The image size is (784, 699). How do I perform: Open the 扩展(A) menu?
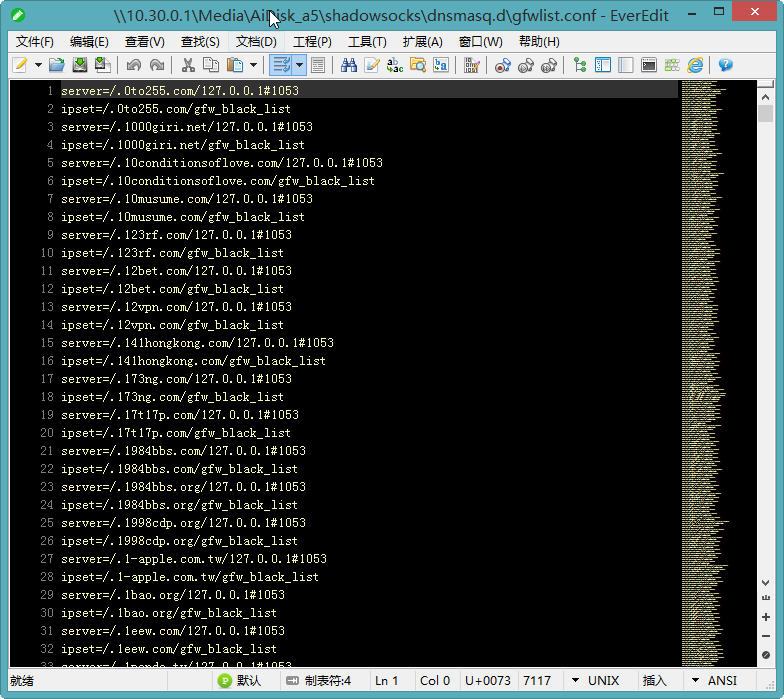pyautogui.click(x=422, y=42)
